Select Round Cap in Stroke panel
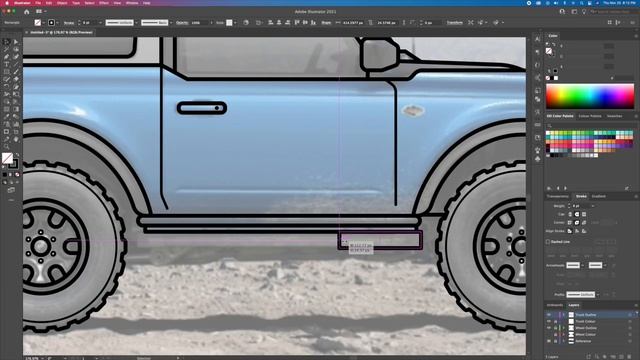Screen dimensions: 640x360 pyautogui.click(x=577, y=214)
